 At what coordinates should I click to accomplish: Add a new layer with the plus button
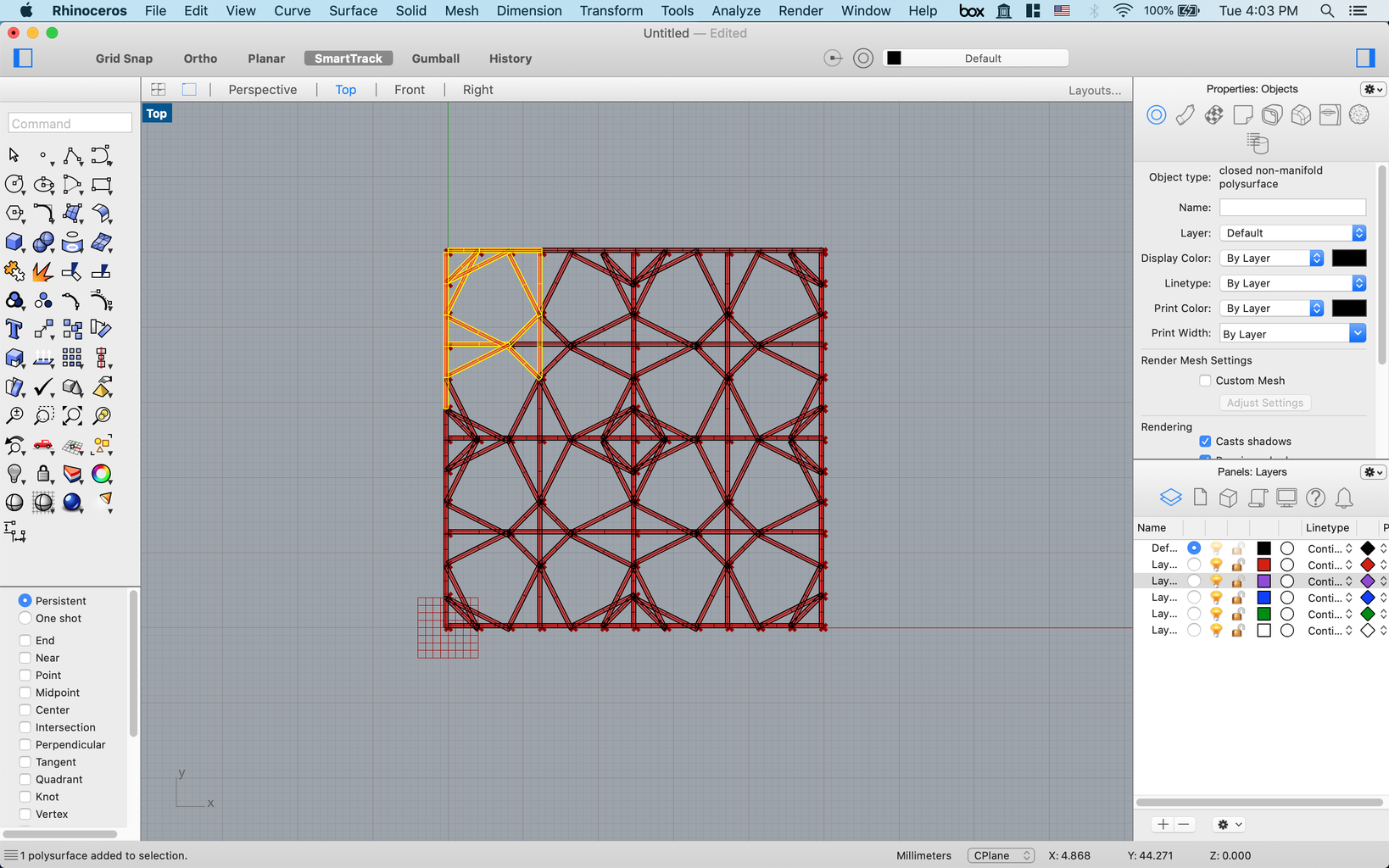click(x=1162, y=824)
